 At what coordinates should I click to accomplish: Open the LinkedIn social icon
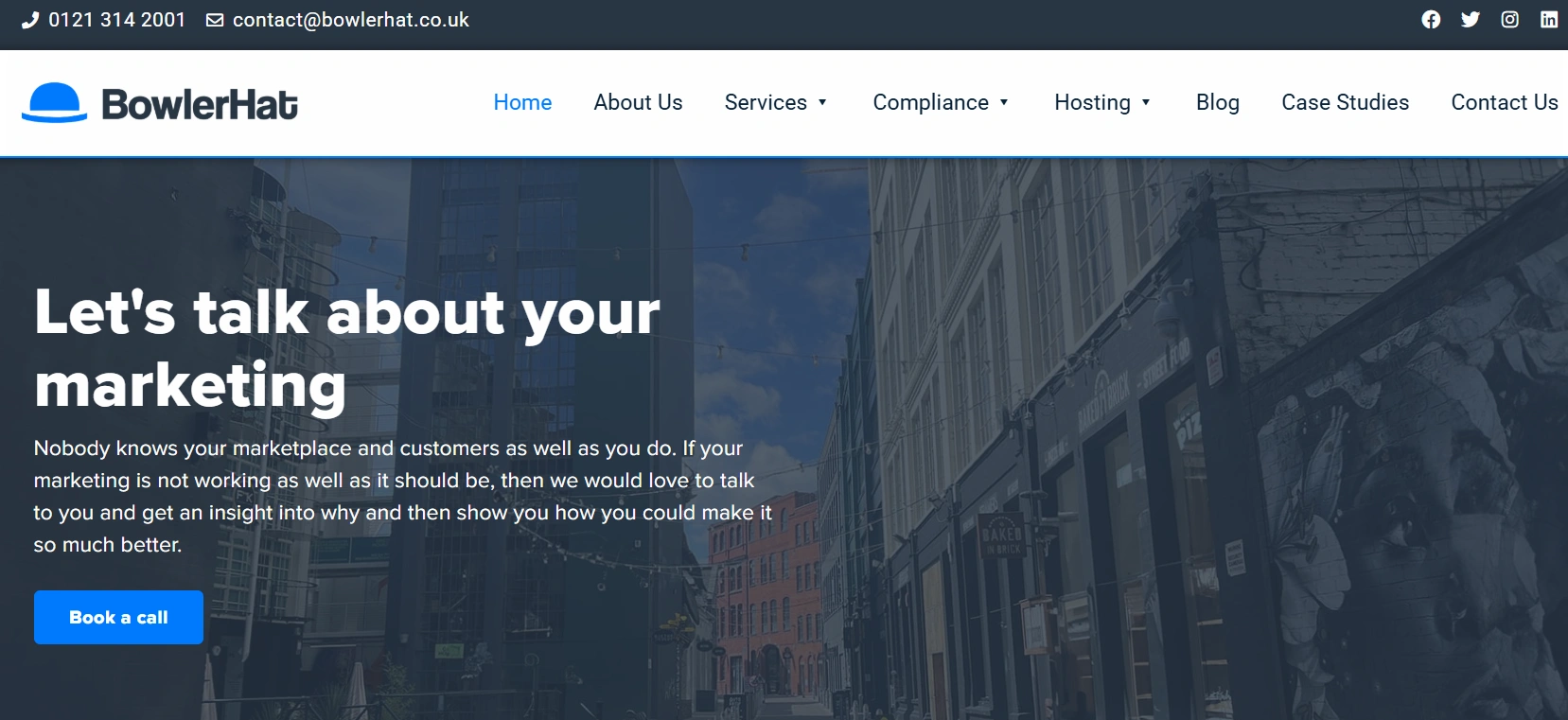click(1549, 20)
